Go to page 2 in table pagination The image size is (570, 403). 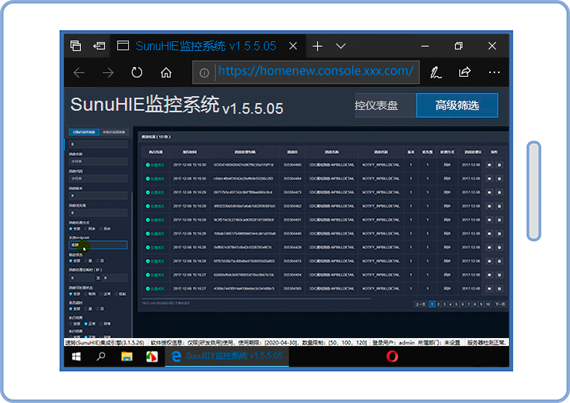pyautogui.click(x=438, y=304)
